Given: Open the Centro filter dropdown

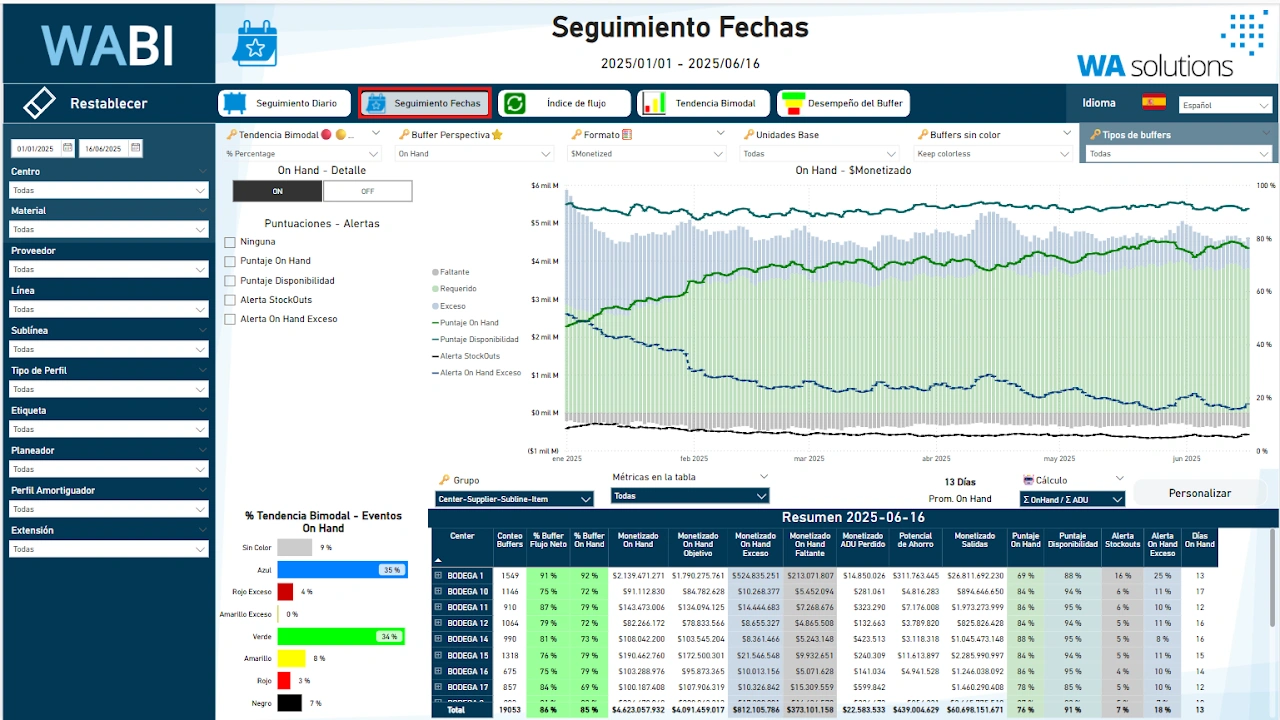Looking at the screenshot, I should point(108,190).
